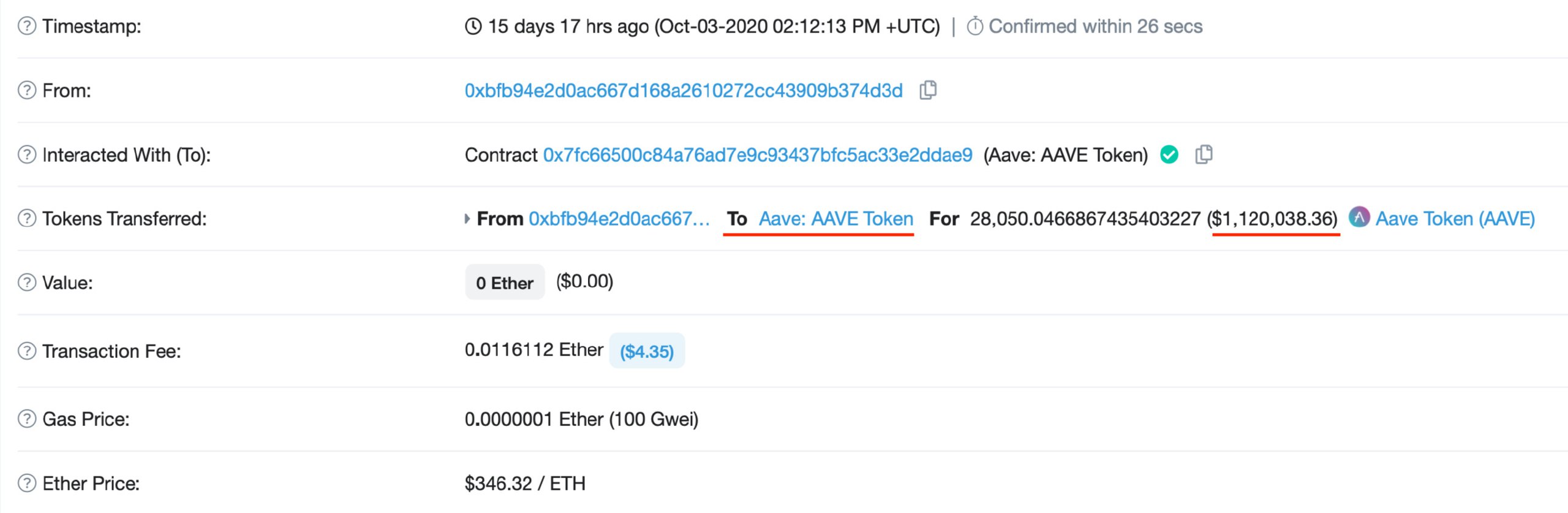Image resolution: width=1568 pixels, height=513 pixels.
Task: Click the help icon beside Ether Price
Action: click(27, 484)
